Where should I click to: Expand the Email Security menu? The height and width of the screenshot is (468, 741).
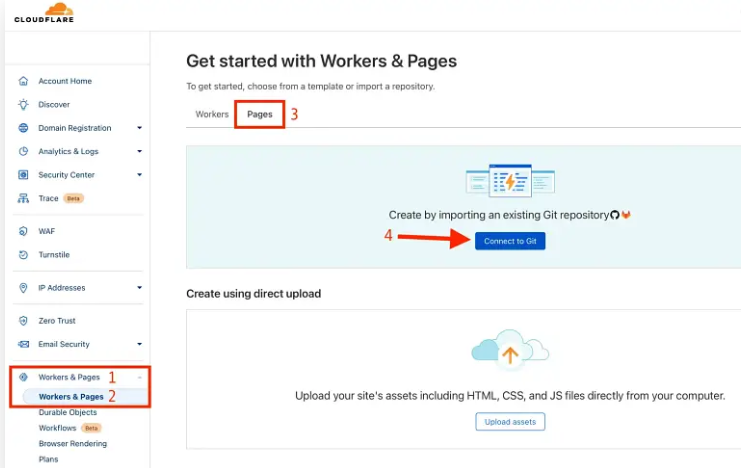pos(139,344)
